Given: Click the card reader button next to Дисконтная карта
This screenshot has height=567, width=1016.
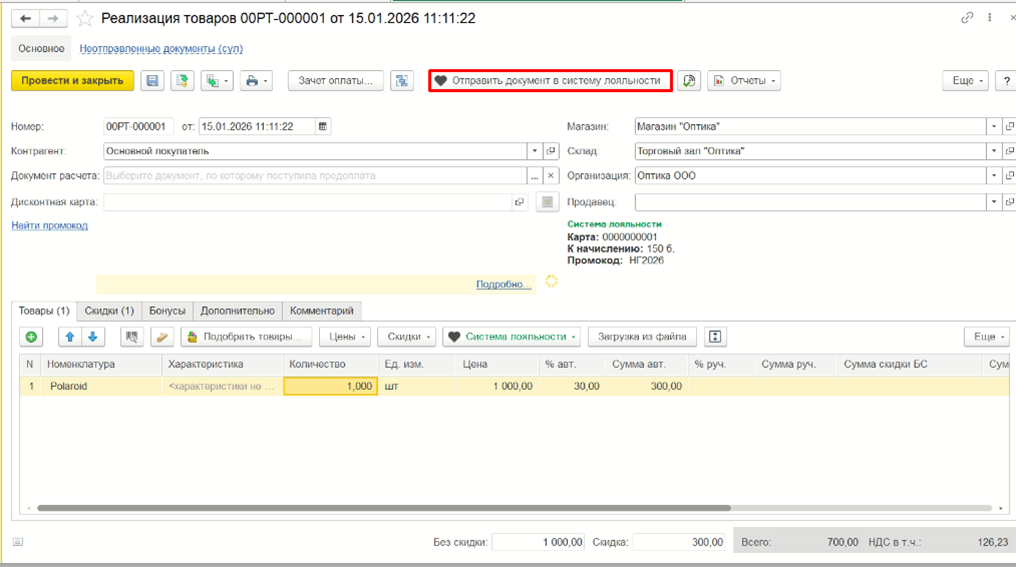Looking at the screenshot, I should click(548, 202).
